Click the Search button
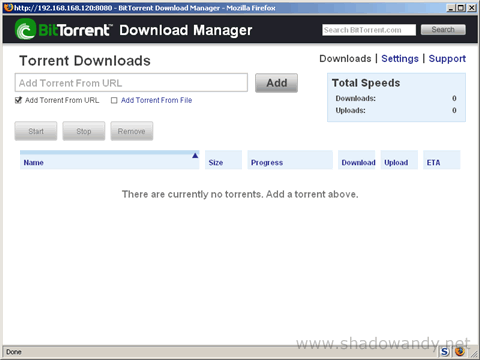Viewport: 480px width, 360px height. (x=443, y=29)
